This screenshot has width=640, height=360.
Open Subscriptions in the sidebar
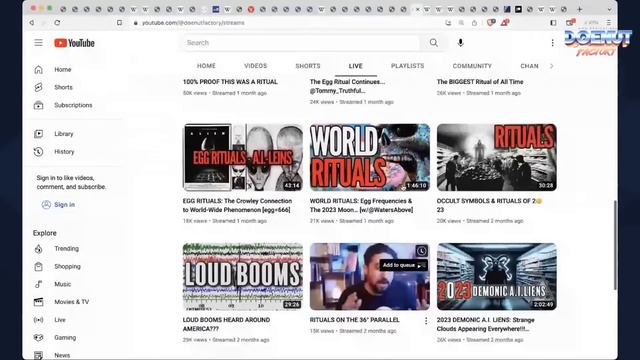pos(72,105)
